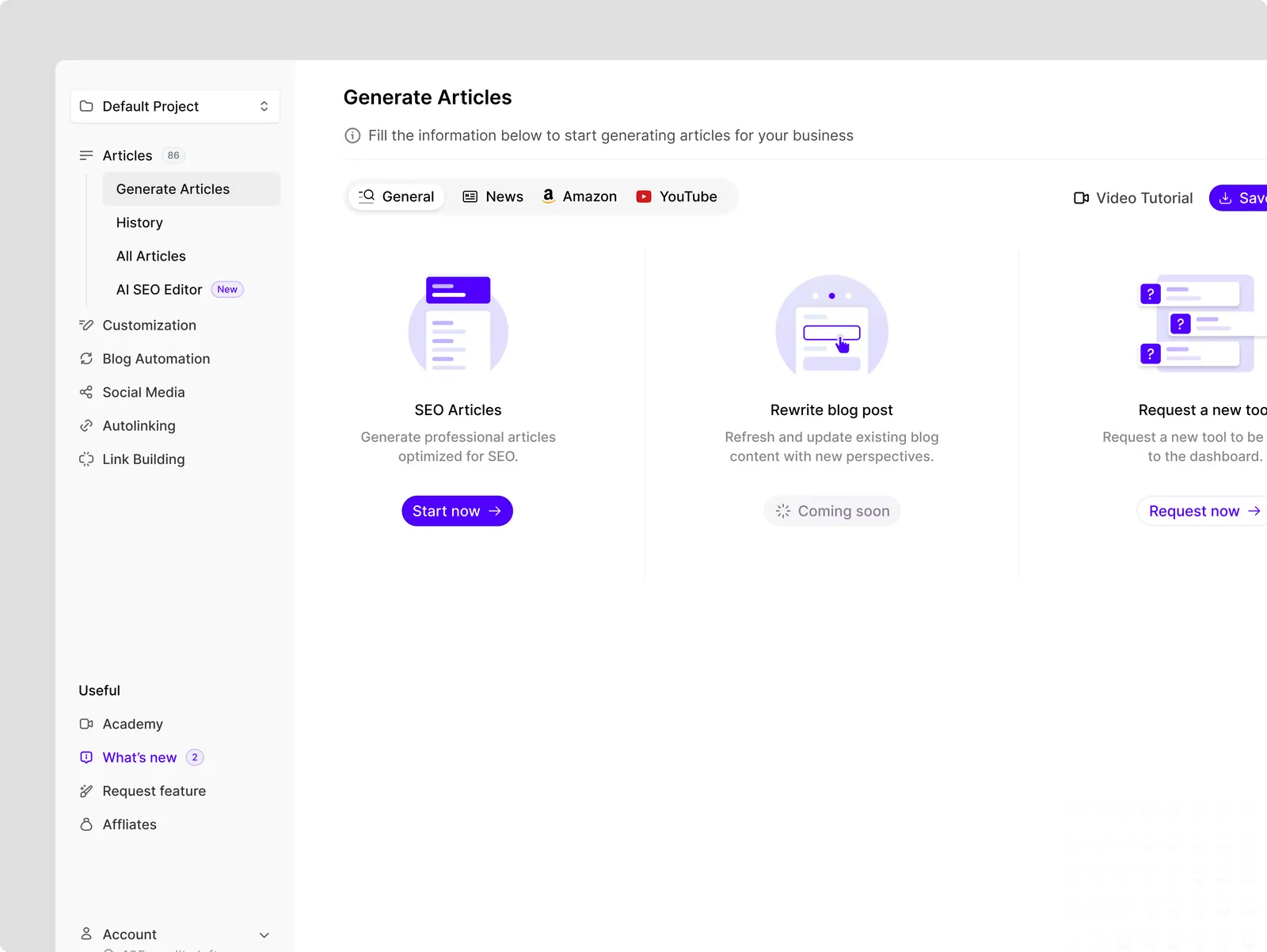Click the Request a new tool illustration
Image resolution: width=1267 pixels, height=952 pixels.
click(1201, 323)
